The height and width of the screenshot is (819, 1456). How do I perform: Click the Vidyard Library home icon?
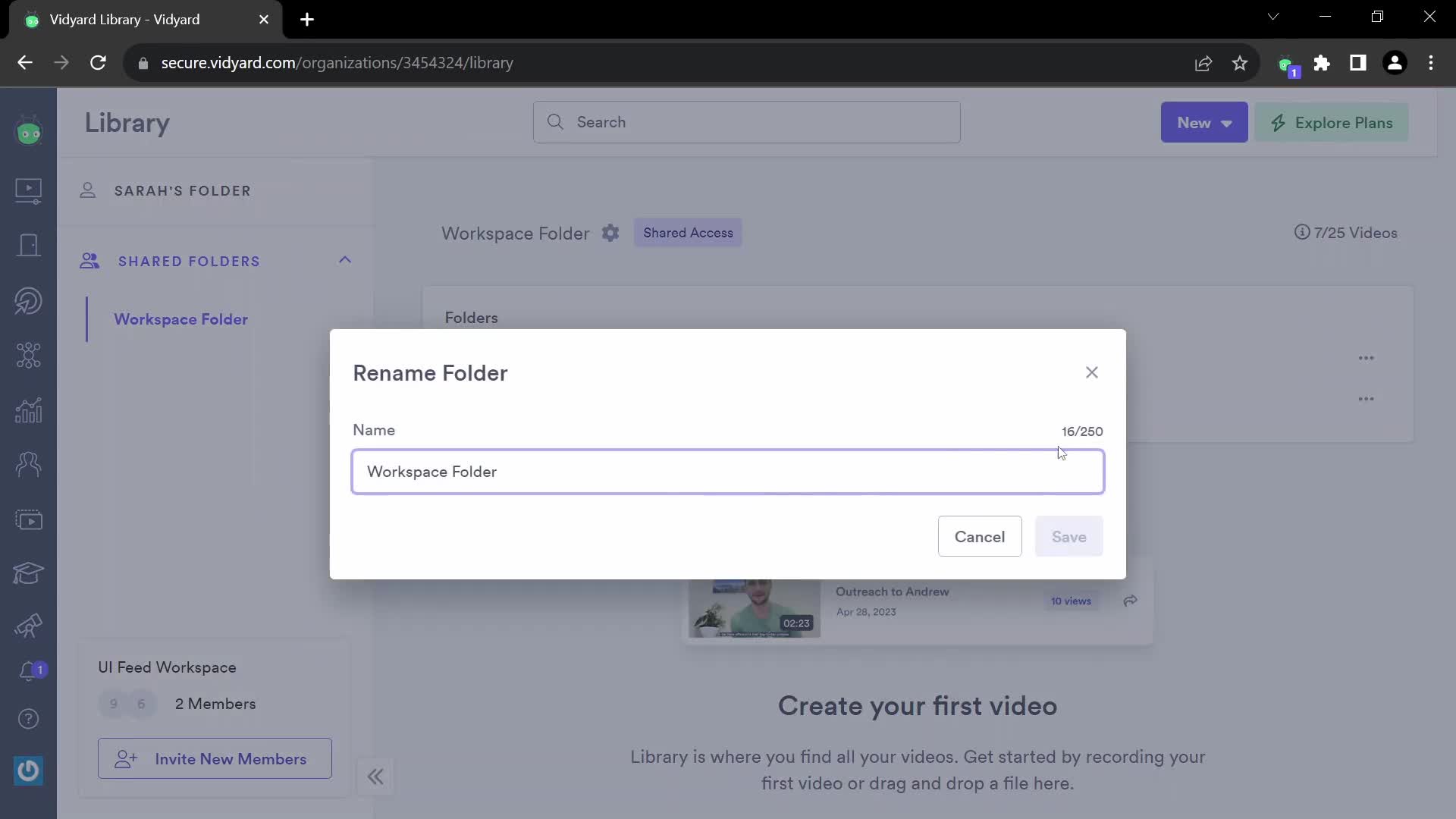[x=28, y=189]
